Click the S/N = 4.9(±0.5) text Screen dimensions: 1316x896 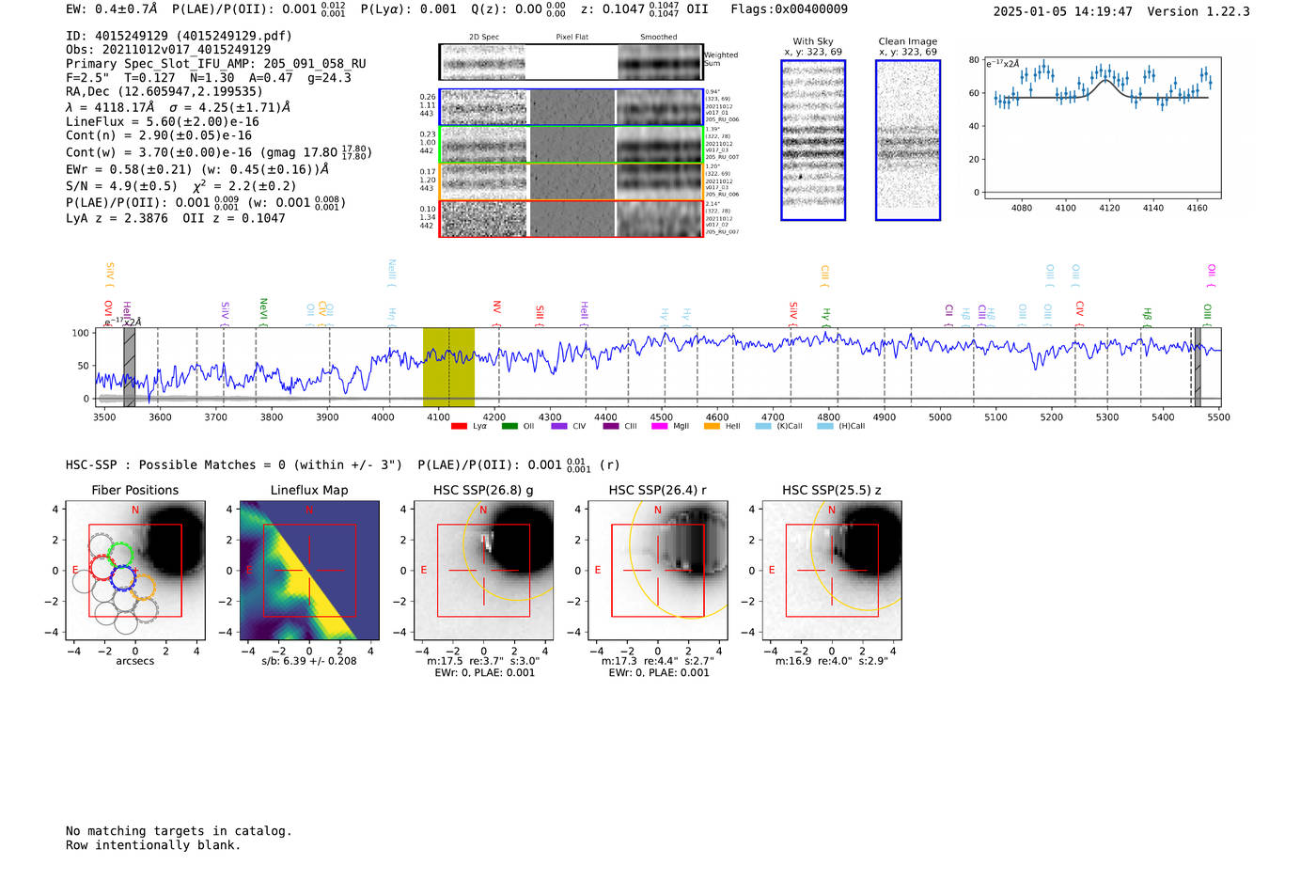[x=121, y=185]
